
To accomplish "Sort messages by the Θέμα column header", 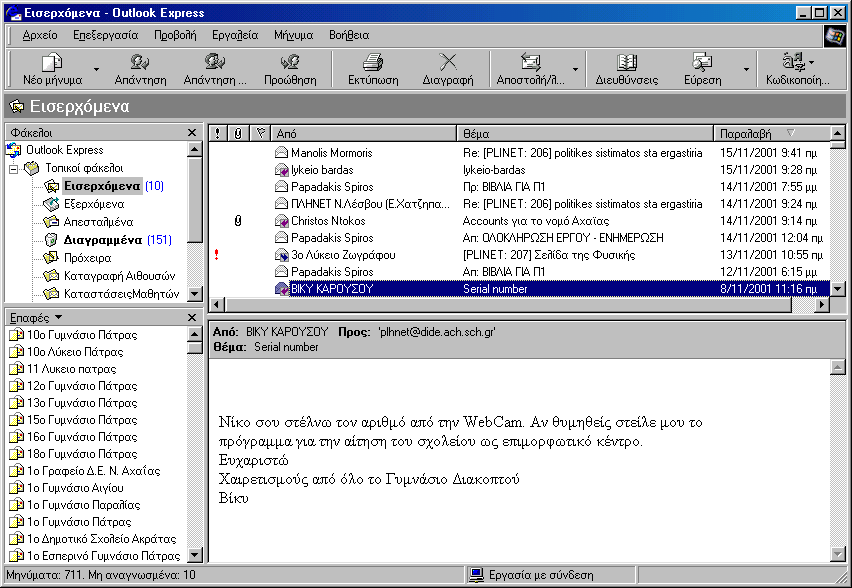I will pos(585,133).
